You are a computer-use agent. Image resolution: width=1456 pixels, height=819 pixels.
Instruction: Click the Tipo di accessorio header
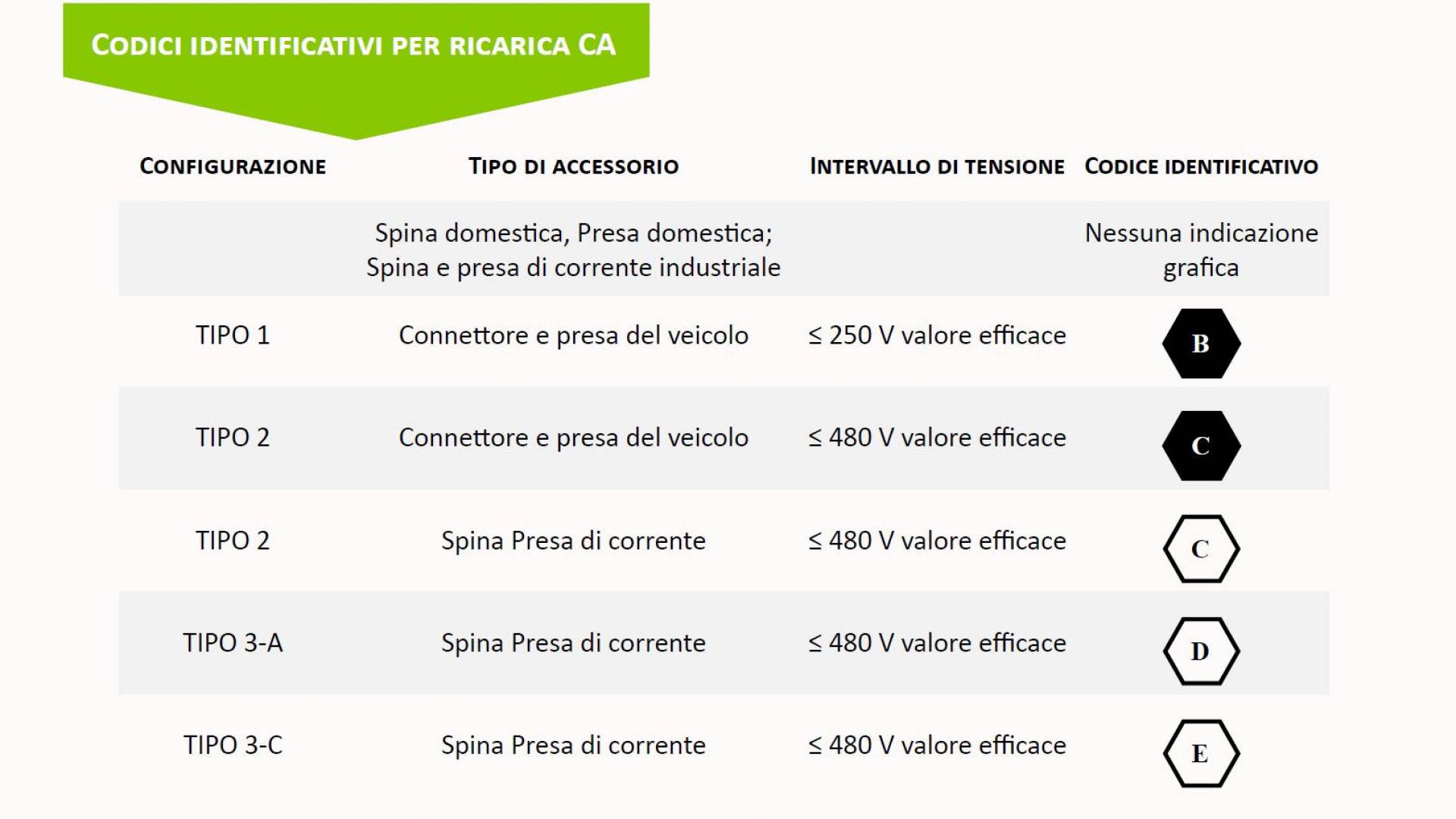pyautogui.click(x=573, y=166)
